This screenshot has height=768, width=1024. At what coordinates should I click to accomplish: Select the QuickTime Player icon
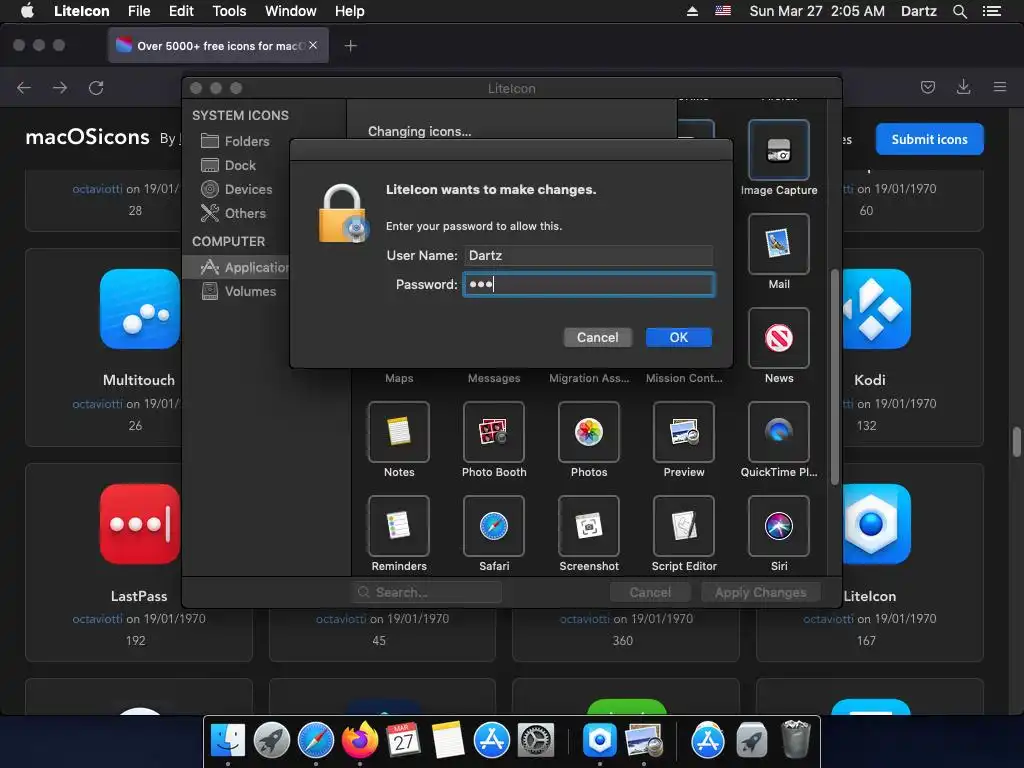click(778, 432)
